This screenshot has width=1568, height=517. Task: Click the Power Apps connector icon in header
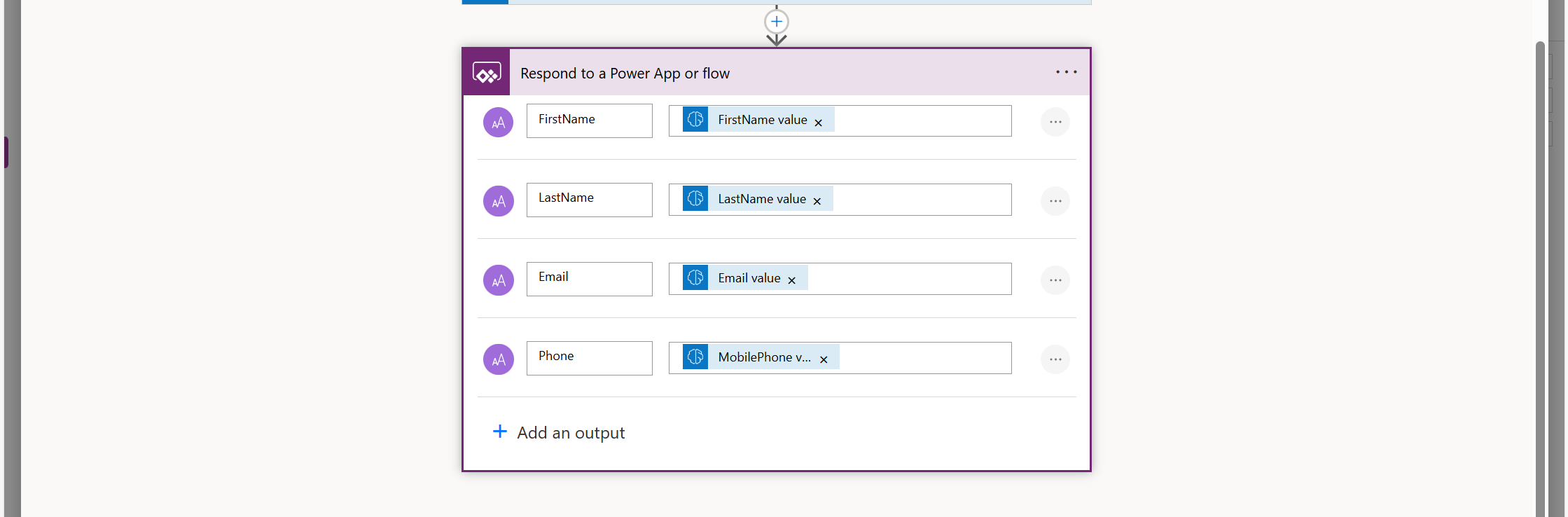click(486, 72)
